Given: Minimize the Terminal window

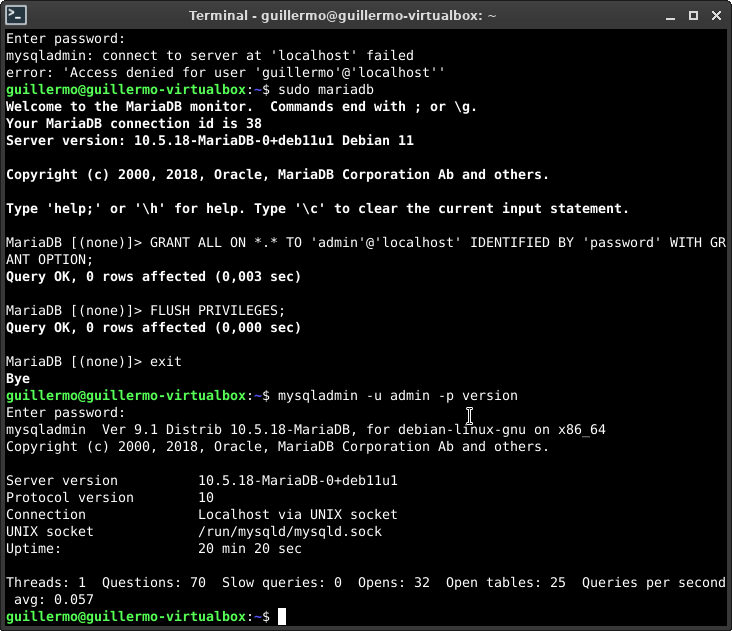Looking at the screenshot, I should coord(672,15).
